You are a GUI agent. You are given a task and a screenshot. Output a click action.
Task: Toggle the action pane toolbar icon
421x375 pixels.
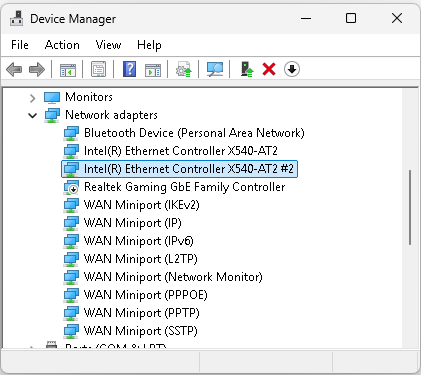click(x=153, y=70)
